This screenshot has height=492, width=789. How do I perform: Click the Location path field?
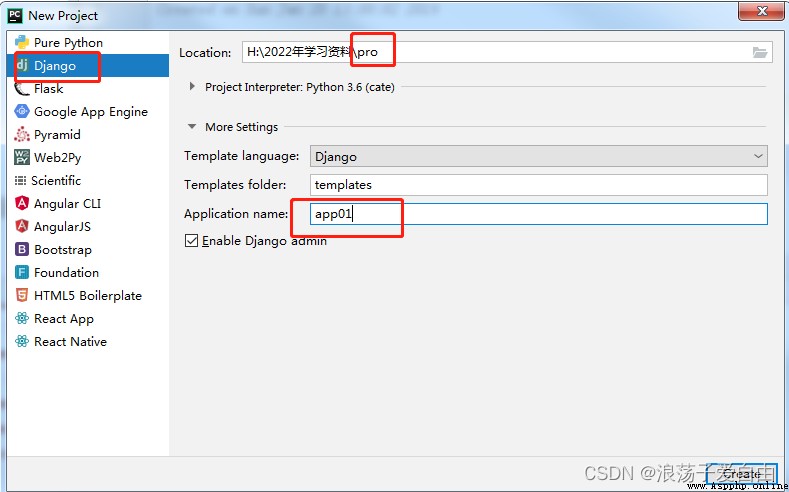point(507,52)
